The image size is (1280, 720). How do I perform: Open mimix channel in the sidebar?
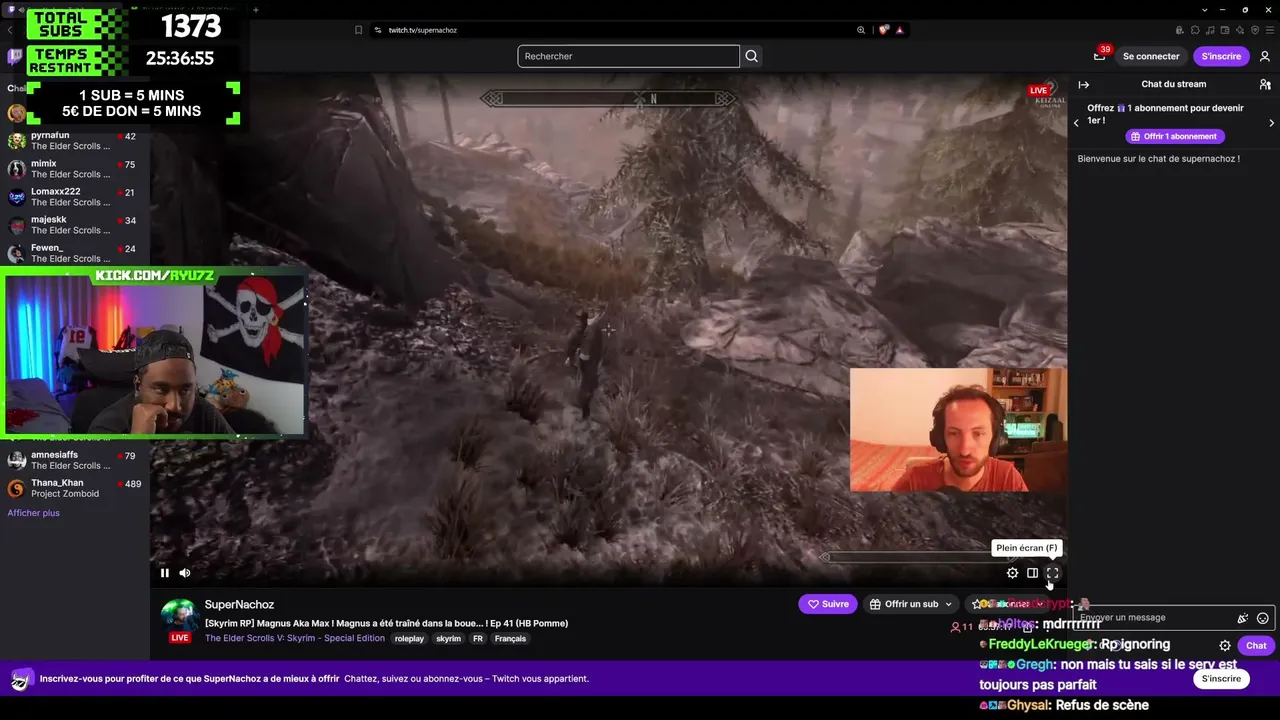[x=75, y=169]
